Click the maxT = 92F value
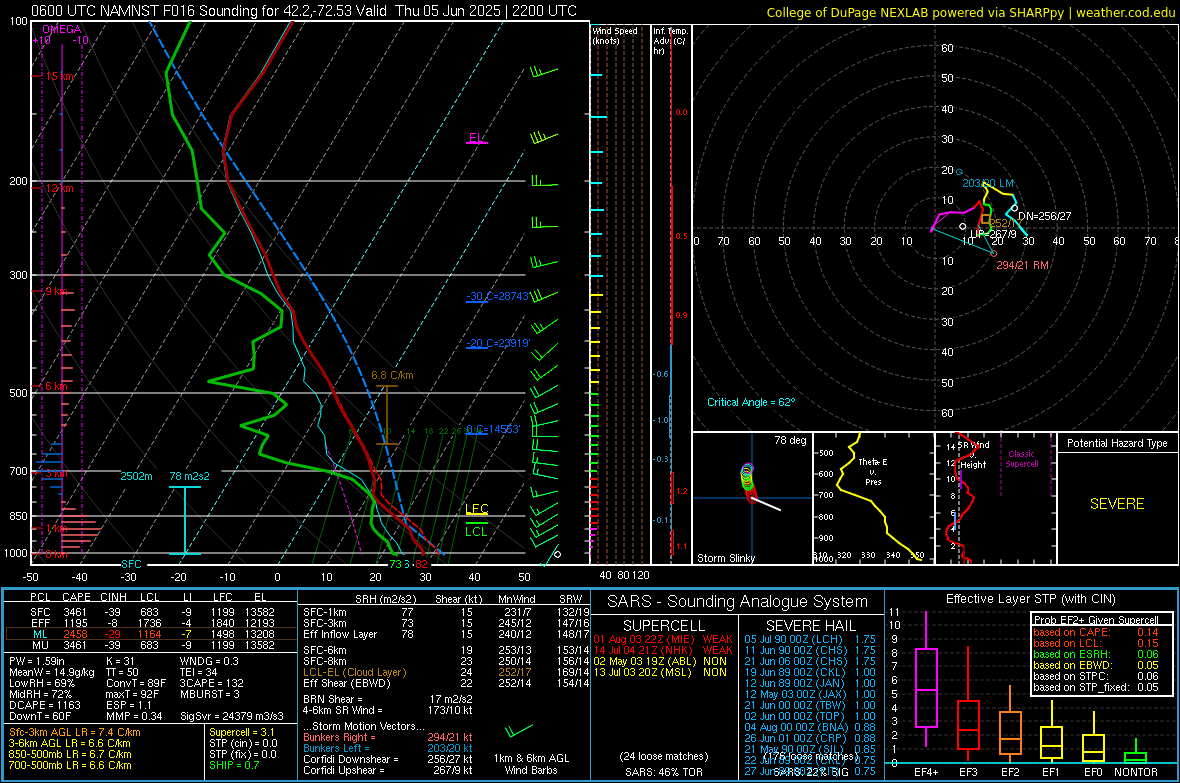Image resolution: width=1180 pixels, height=783 pixels. 132,694
